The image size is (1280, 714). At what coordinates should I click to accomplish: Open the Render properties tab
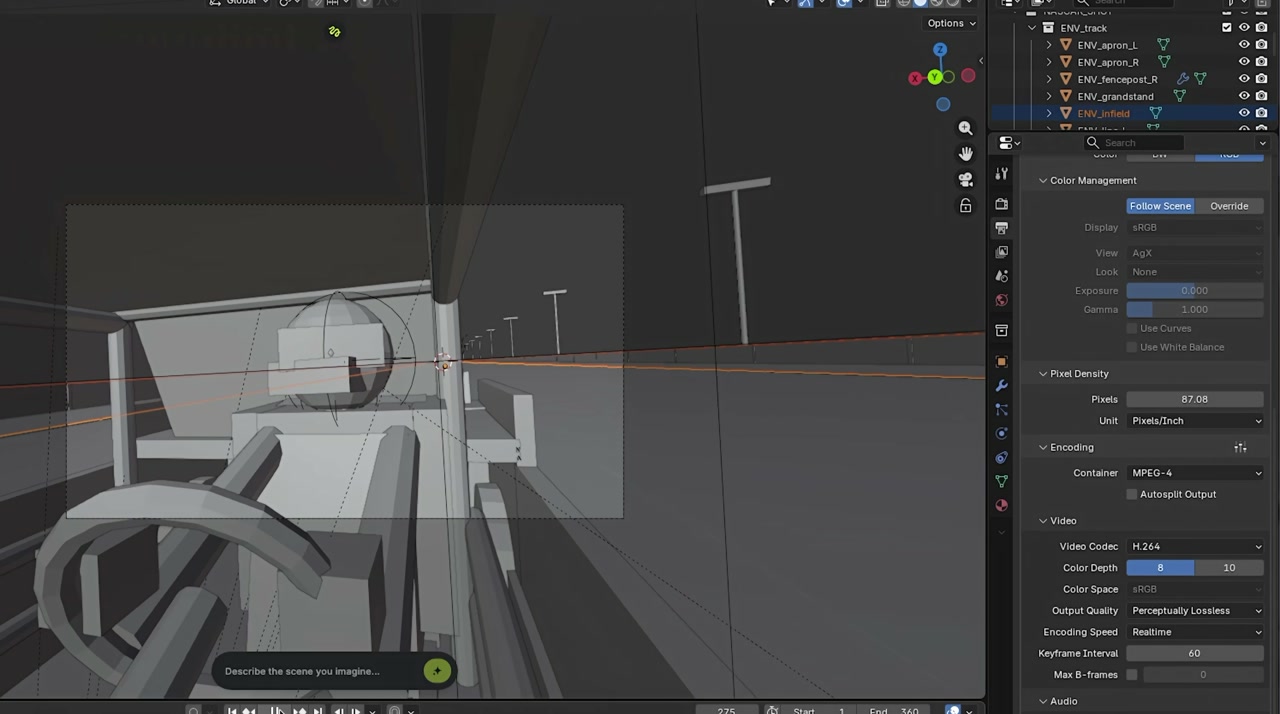click(x=1001, y=204)
